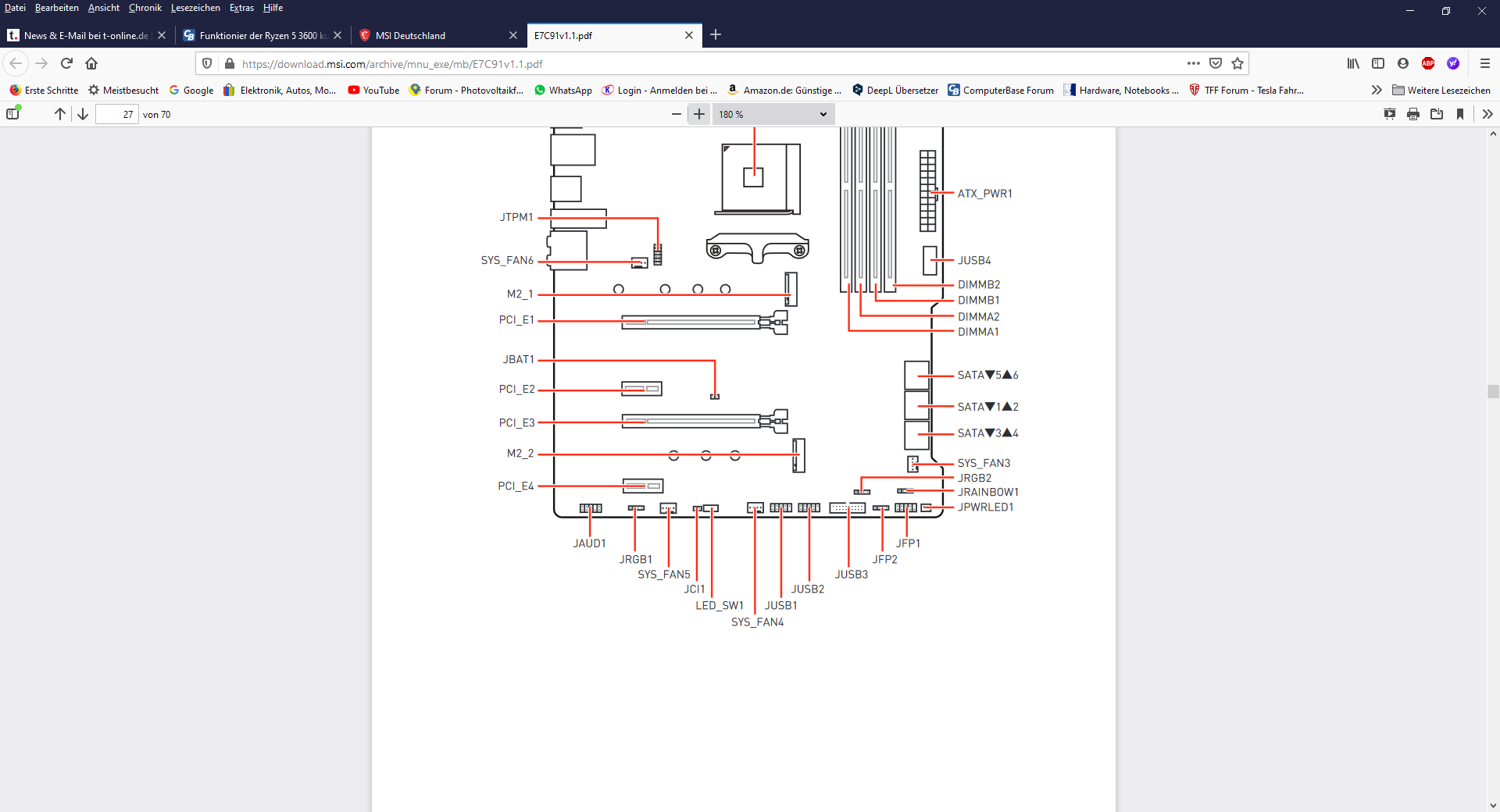Switch to presentation mode
The image size is (1500, 812).
point(1390,114)
